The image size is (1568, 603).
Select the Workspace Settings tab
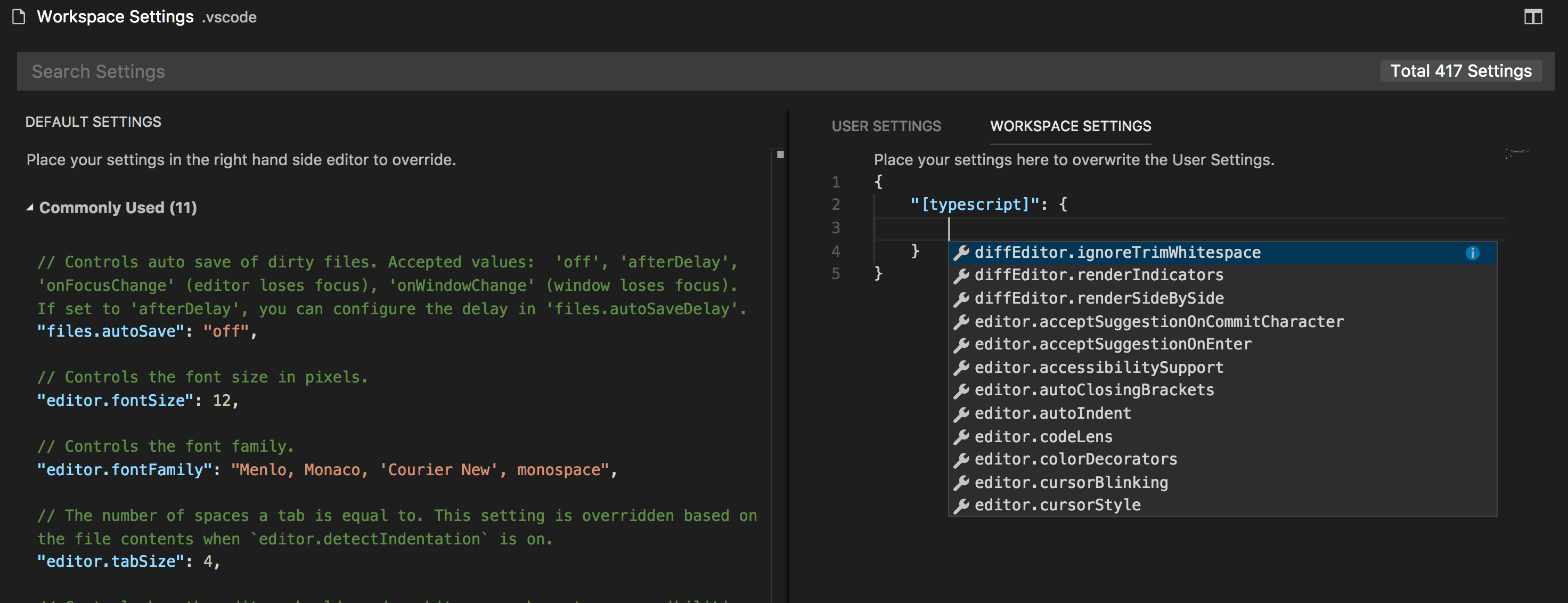click(x=1070, y=126)
